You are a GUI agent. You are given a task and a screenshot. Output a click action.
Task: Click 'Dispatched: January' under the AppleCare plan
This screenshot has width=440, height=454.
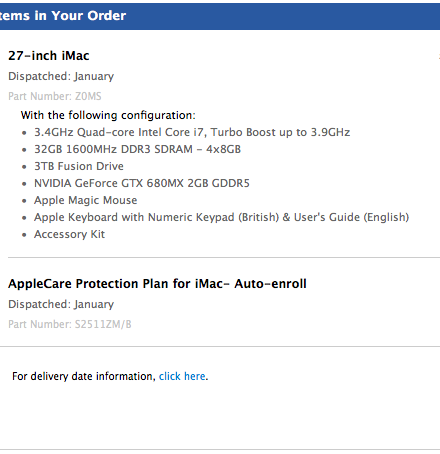[x=61, y=304]
